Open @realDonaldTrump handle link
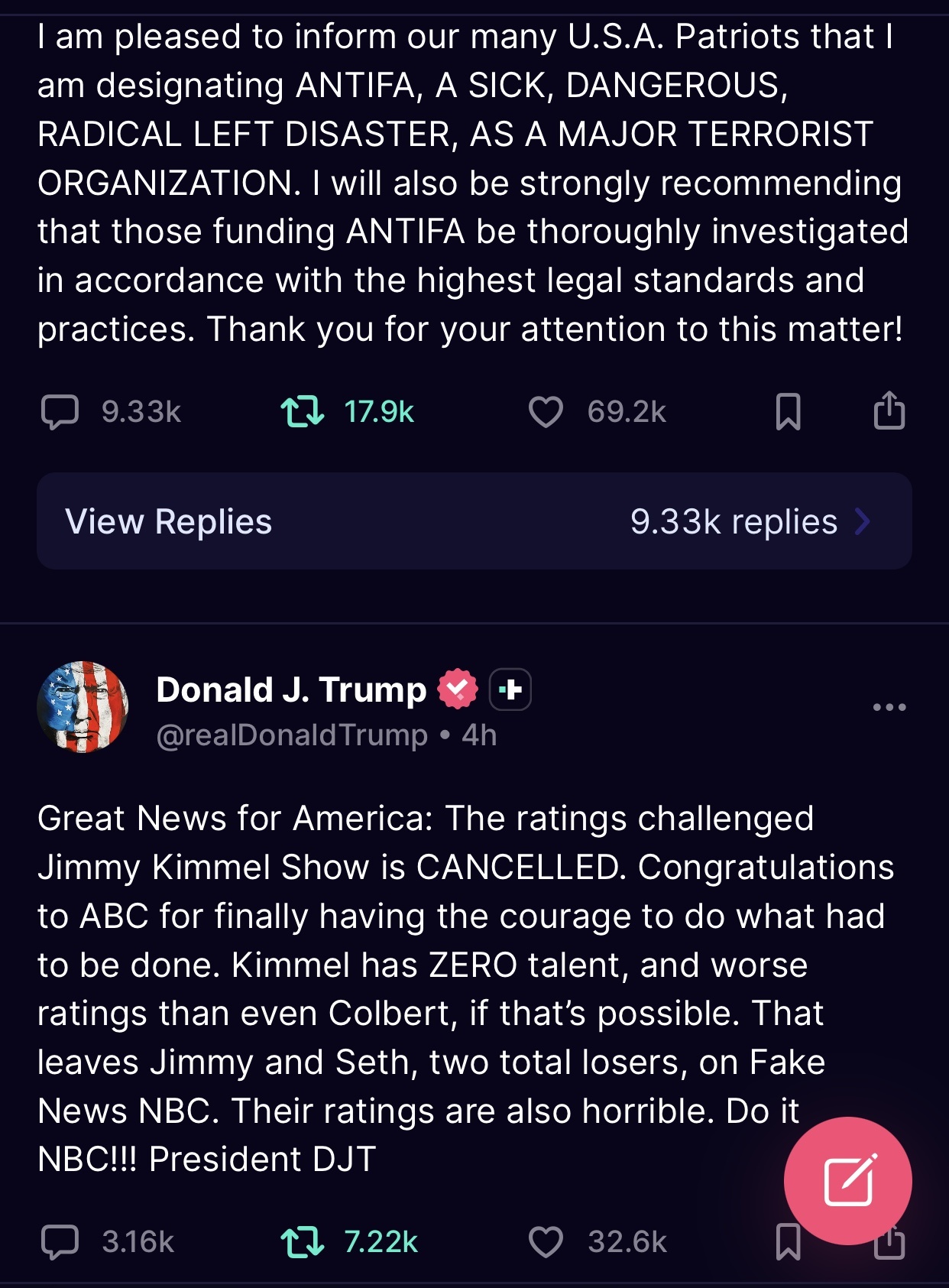Screen dimensions: 949x1288 292,735
